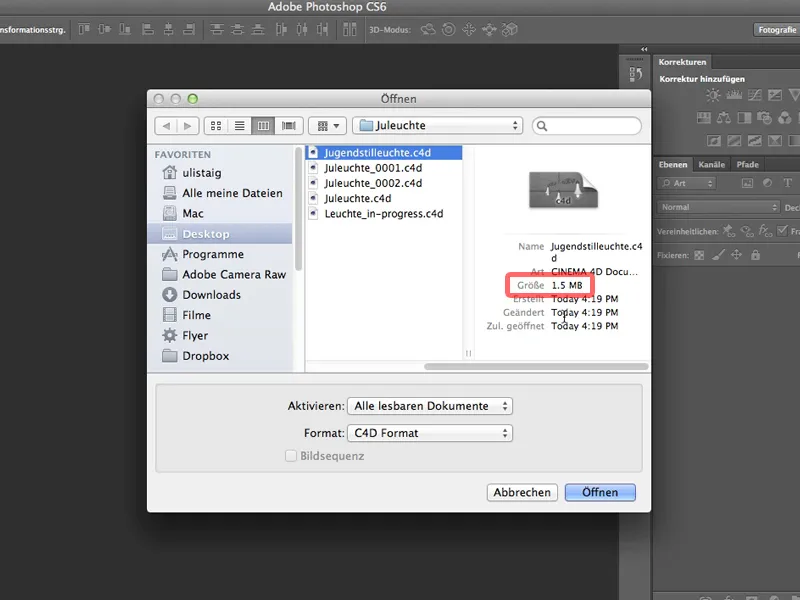The width and height of the screenshot is (800, 600).
Task: Toggle unify layer style icon
Action: (x=765, y=231)
